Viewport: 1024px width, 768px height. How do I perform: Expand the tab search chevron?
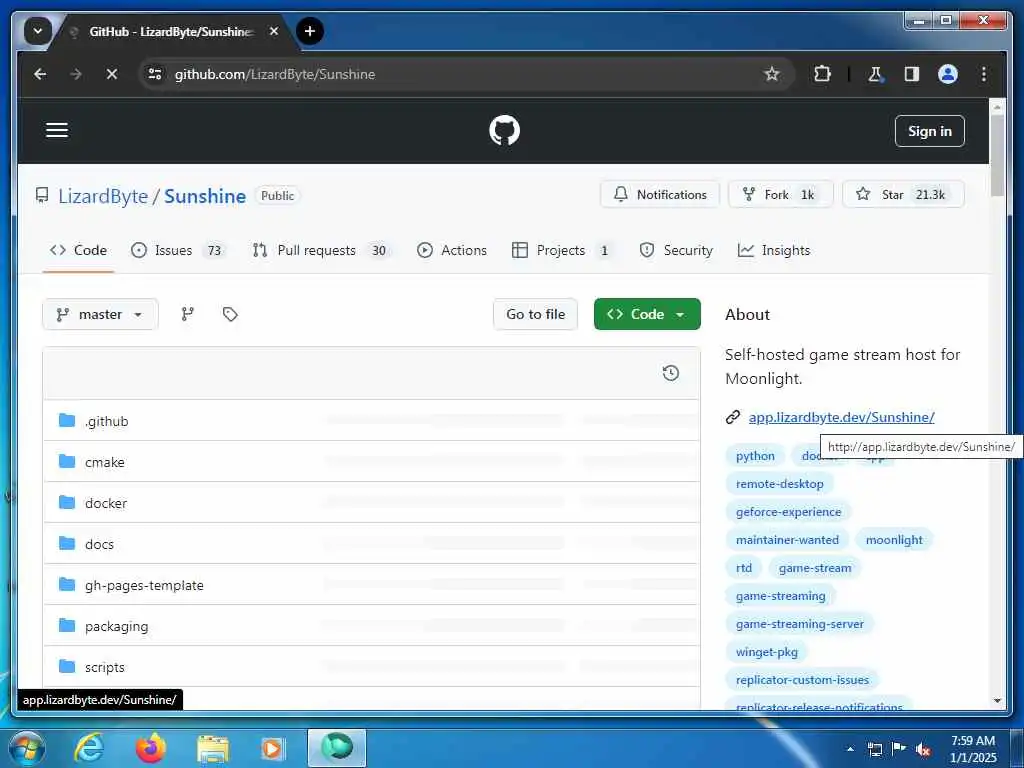click(37, 31)
